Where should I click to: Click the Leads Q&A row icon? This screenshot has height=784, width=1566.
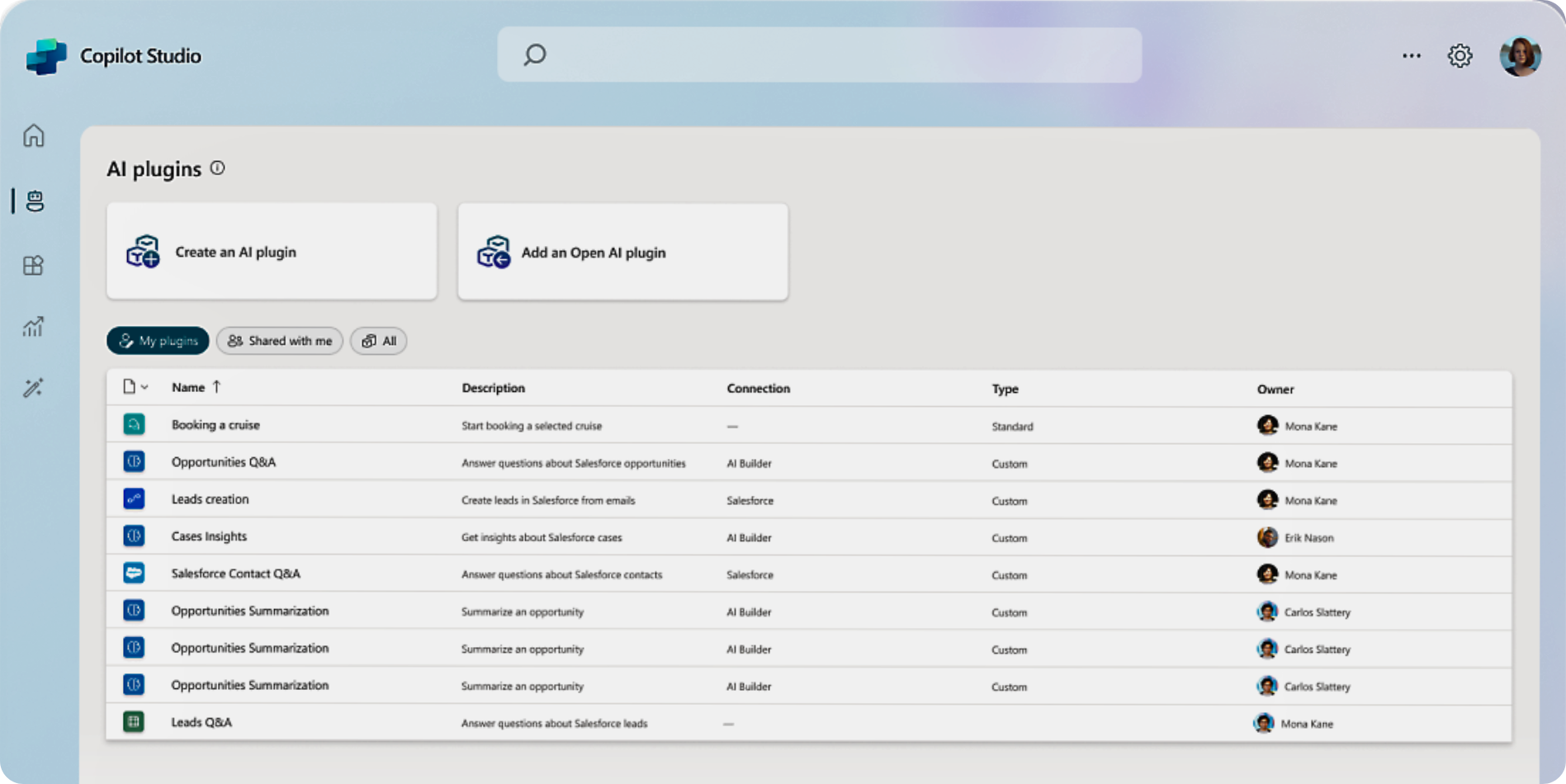pos(134,720)
